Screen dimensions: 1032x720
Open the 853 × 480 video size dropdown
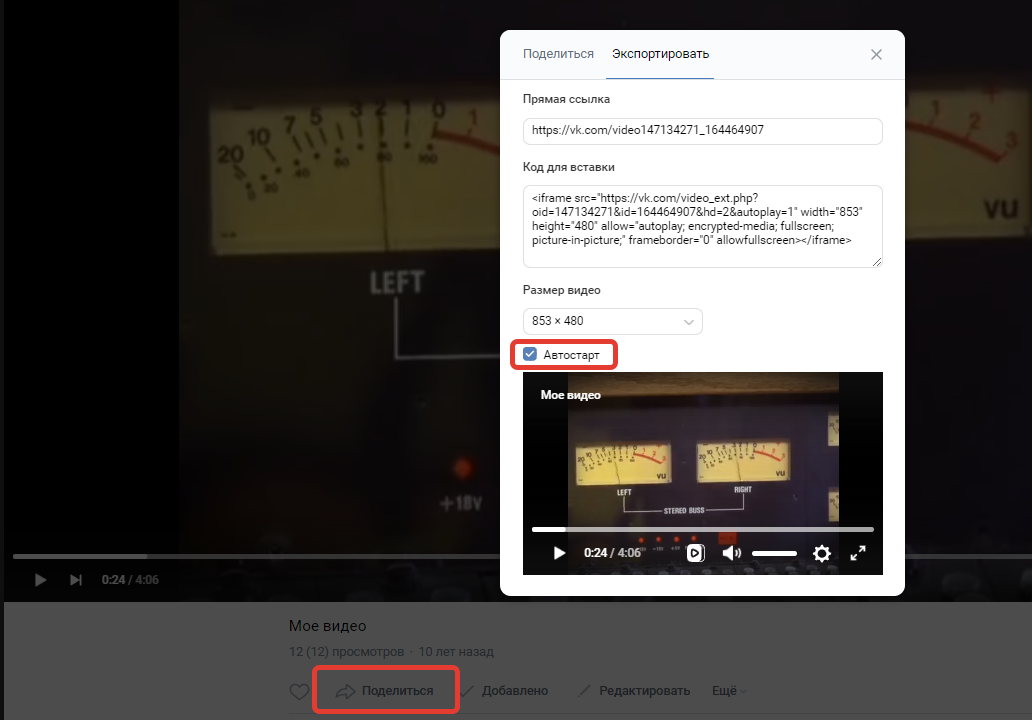click(x=612, y=321)
